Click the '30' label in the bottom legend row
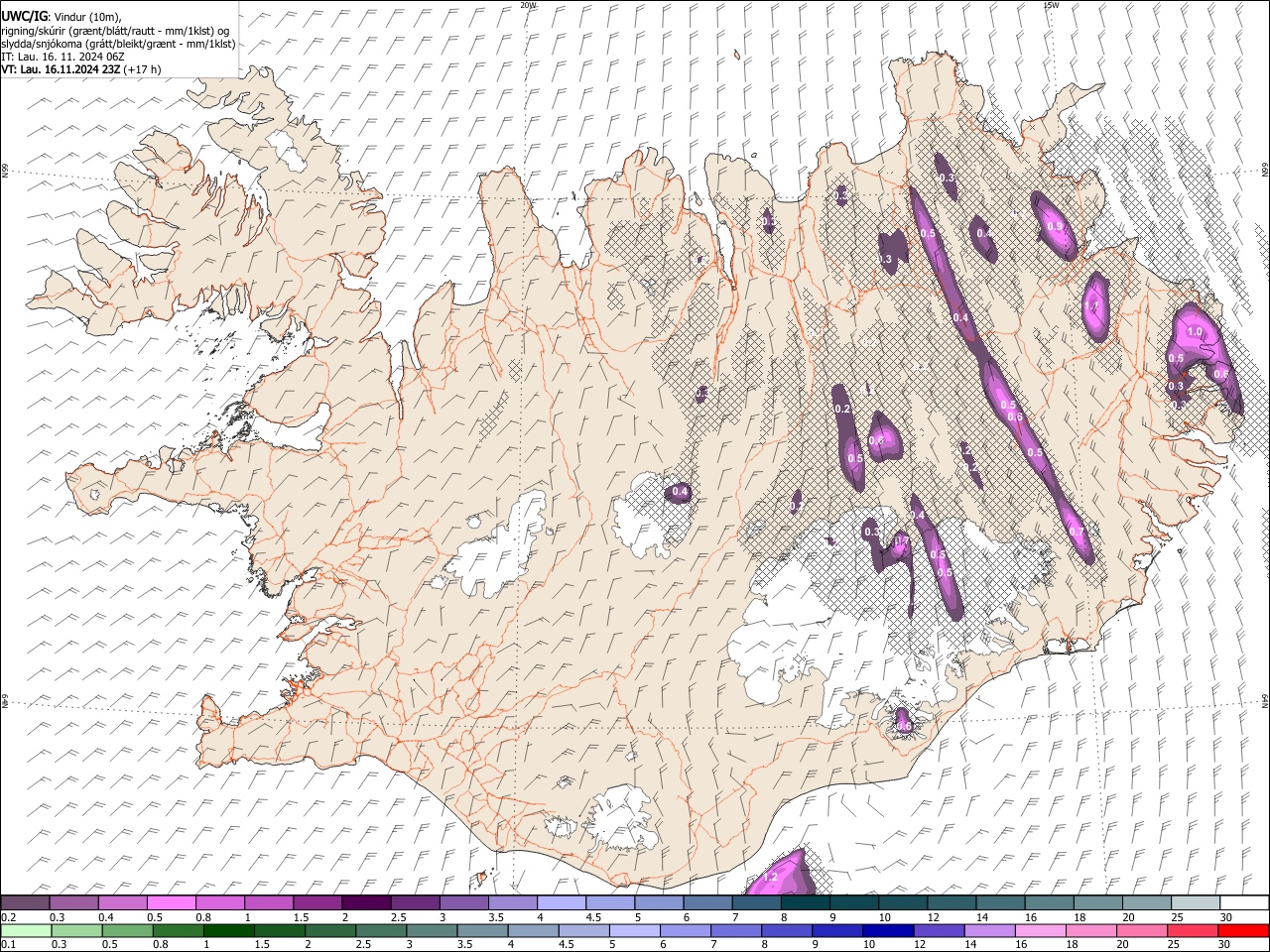1270x952 pixels. pos(1225,944)
